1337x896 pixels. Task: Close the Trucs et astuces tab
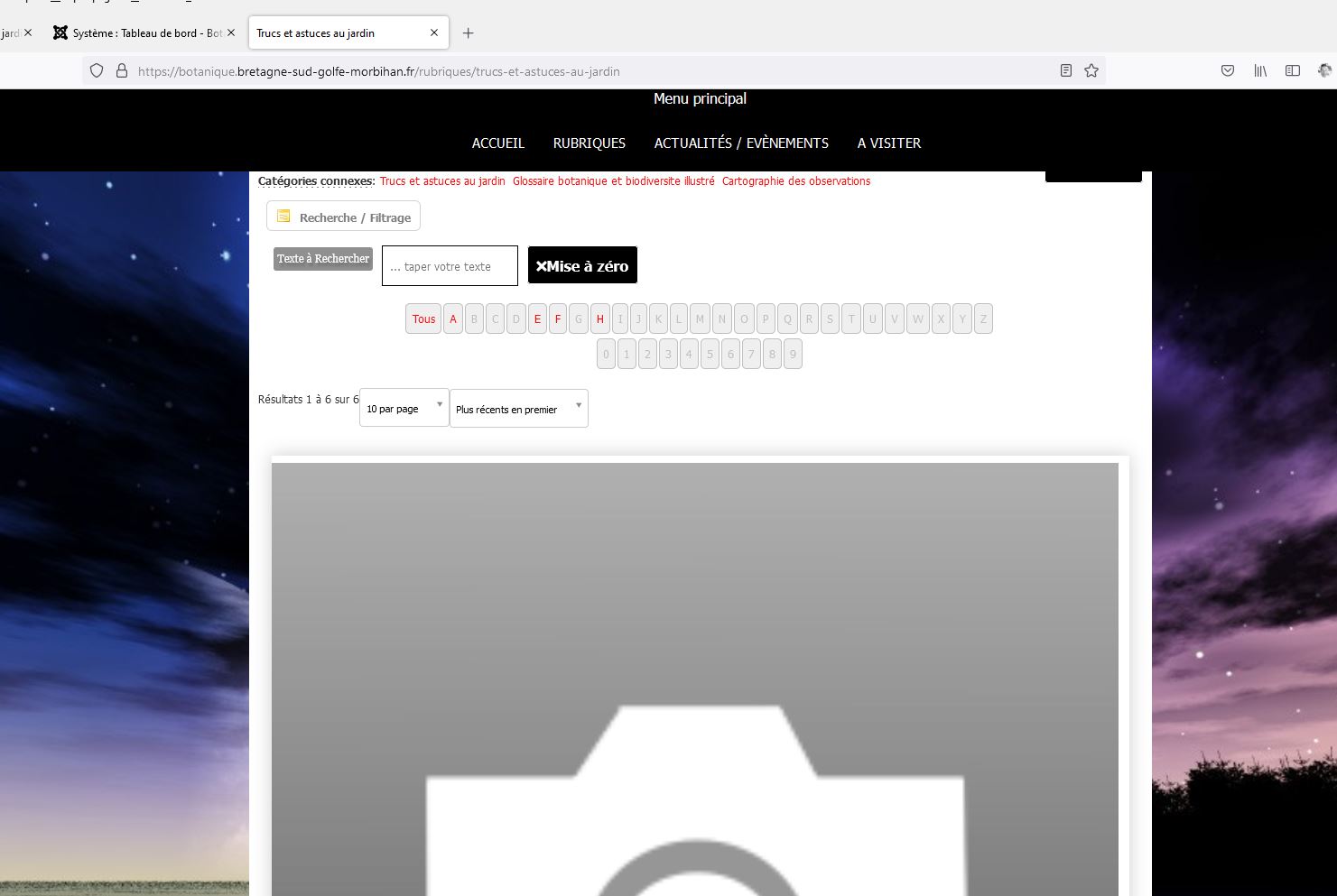pyautogui.click(x=434, y=32)
